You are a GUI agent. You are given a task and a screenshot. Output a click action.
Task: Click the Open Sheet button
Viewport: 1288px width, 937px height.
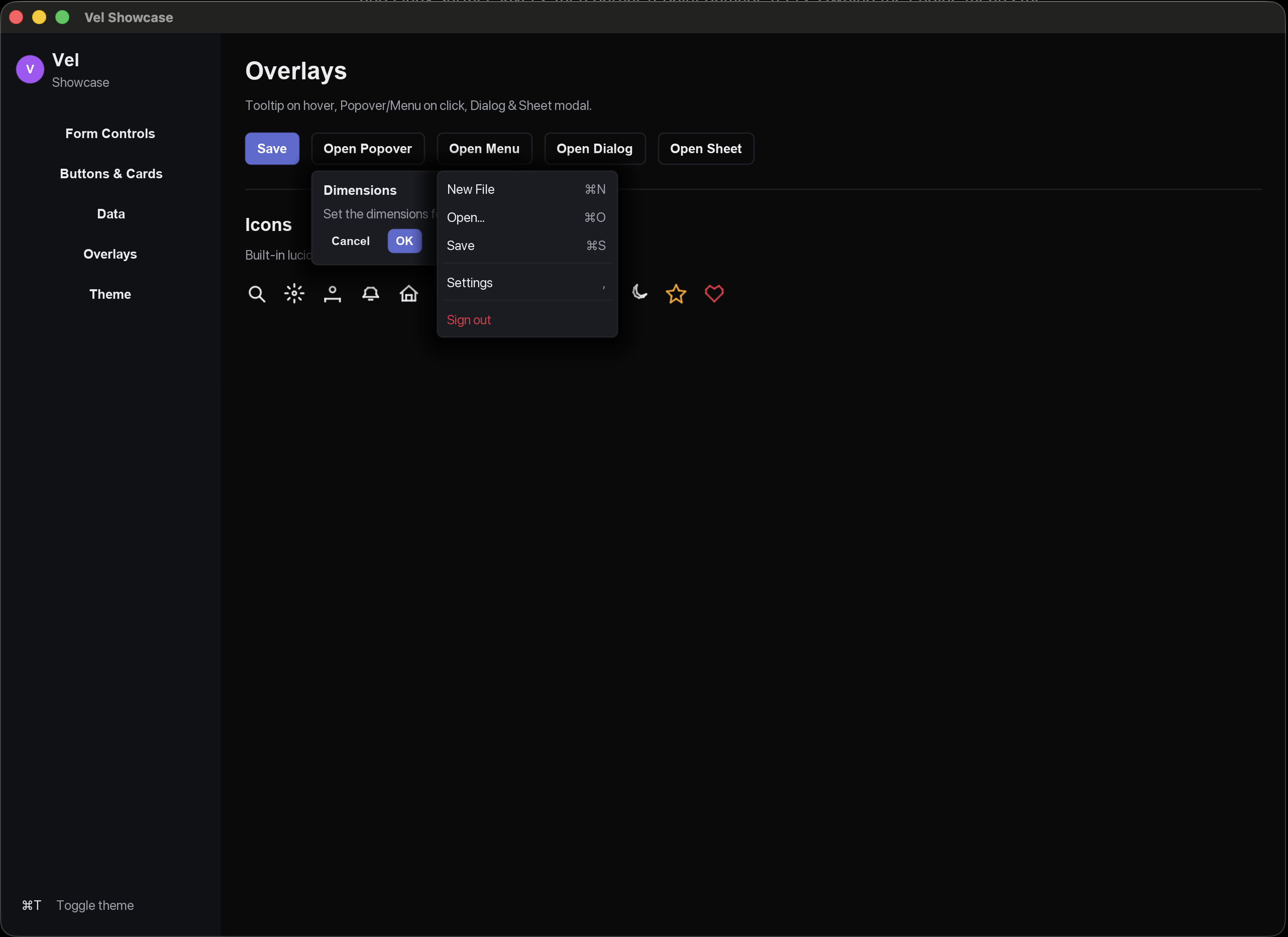pyautogui.click(x=706, y=149)
